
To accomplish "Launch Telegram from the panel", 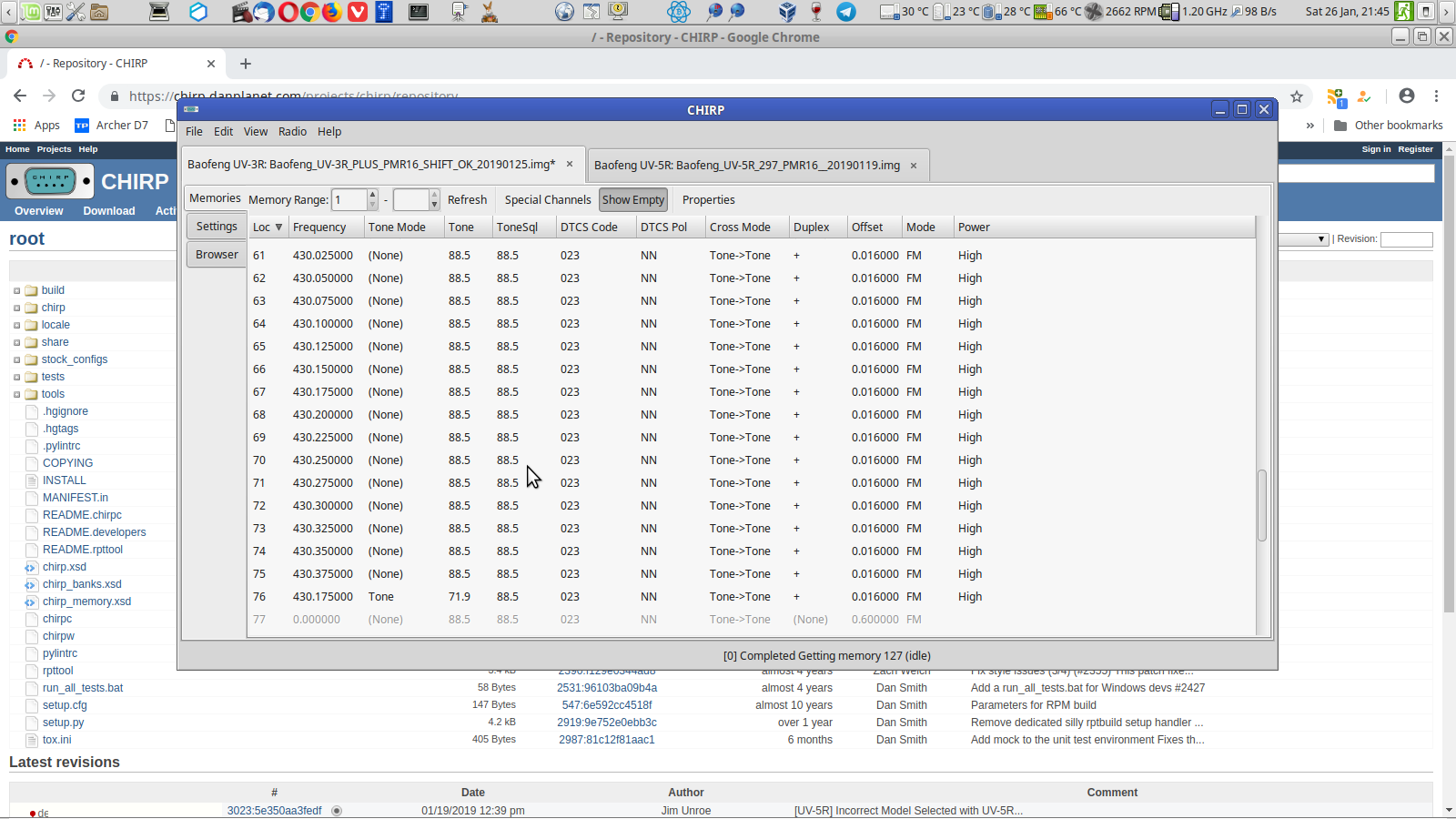I will 846,12.
